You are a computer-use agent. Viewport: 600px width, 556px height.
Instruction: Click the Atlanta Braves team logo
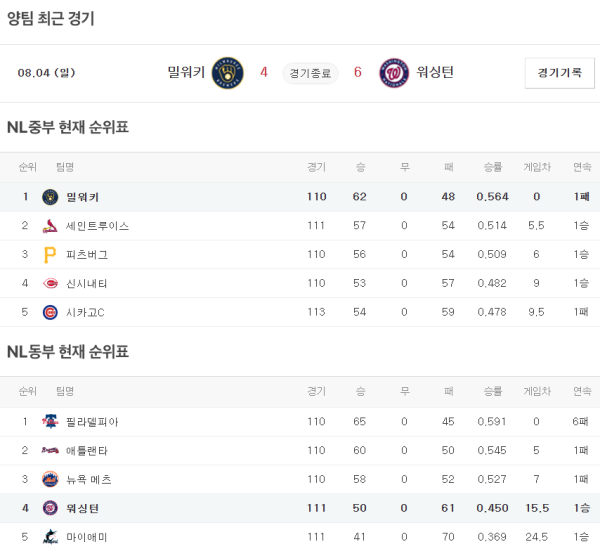50,451
